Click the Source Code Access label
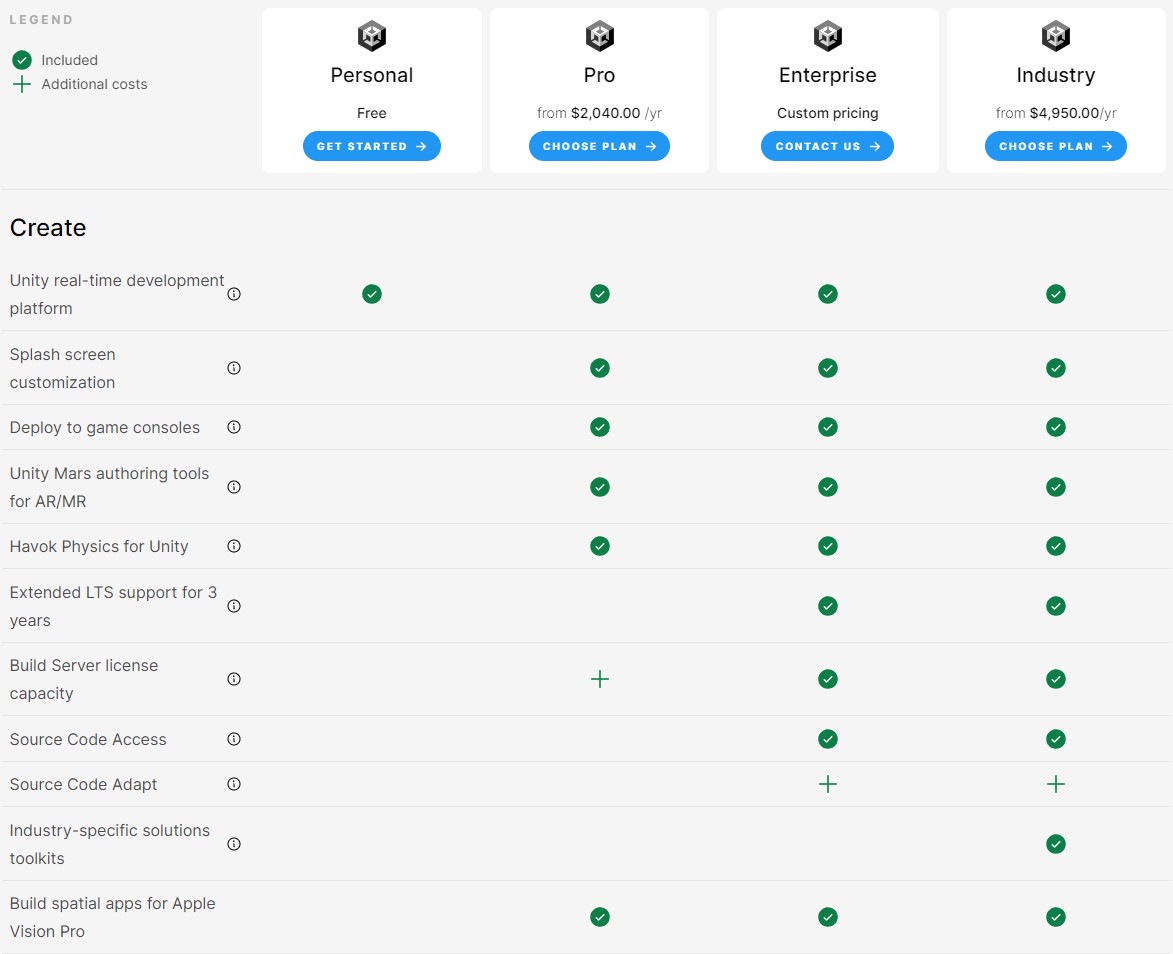This screenshot has width=1173, height=954. click(88, 739)
